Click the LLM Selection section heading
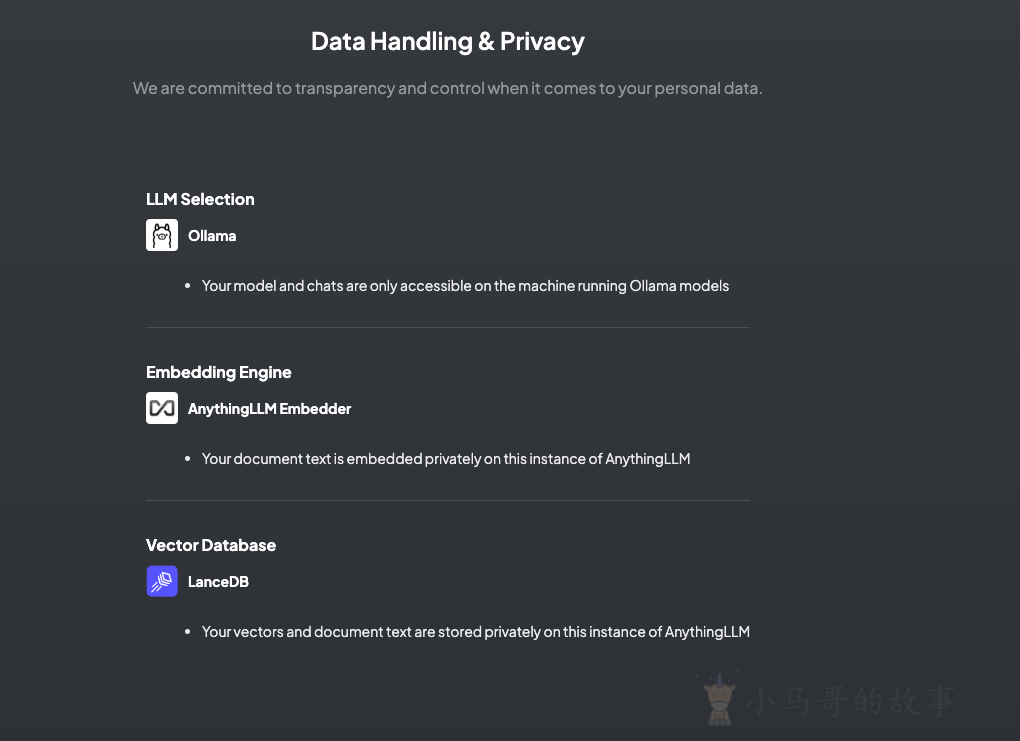1020x741 pixels. click(x=200, y=199)
